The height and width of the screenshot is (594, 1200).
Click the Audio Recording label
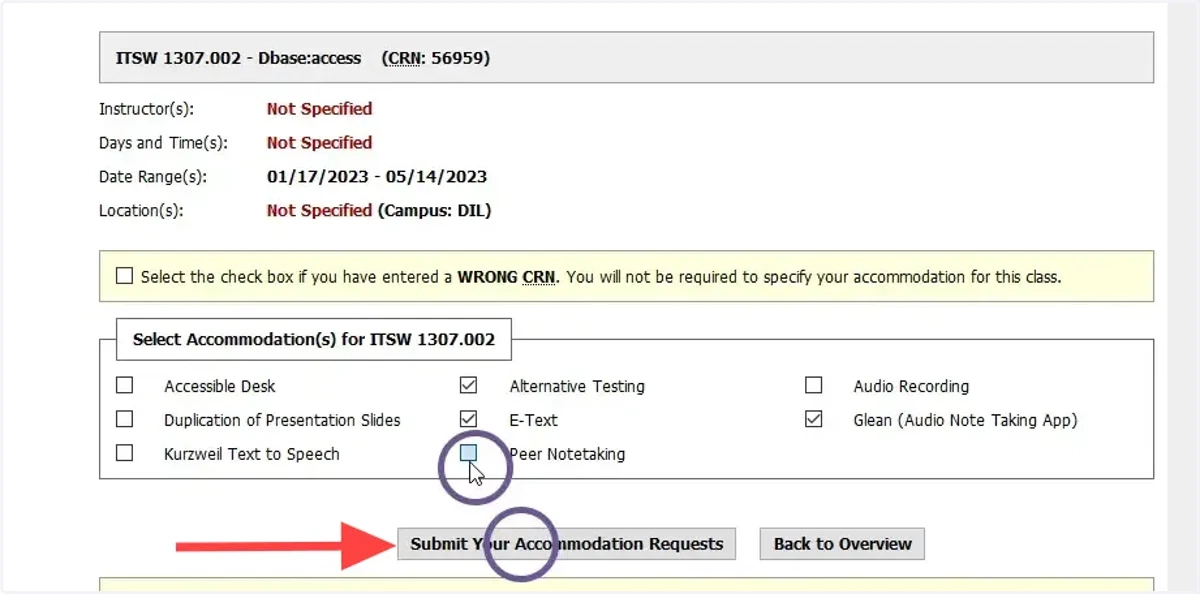pos(911,386)
